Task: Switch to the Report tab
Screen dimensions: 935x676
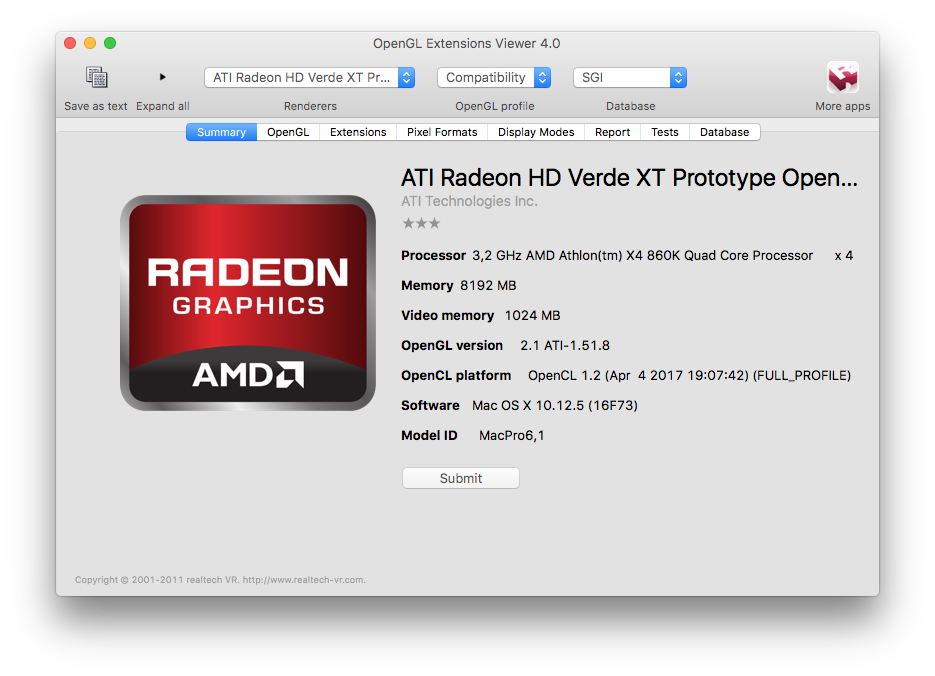Action: [612, 132]
